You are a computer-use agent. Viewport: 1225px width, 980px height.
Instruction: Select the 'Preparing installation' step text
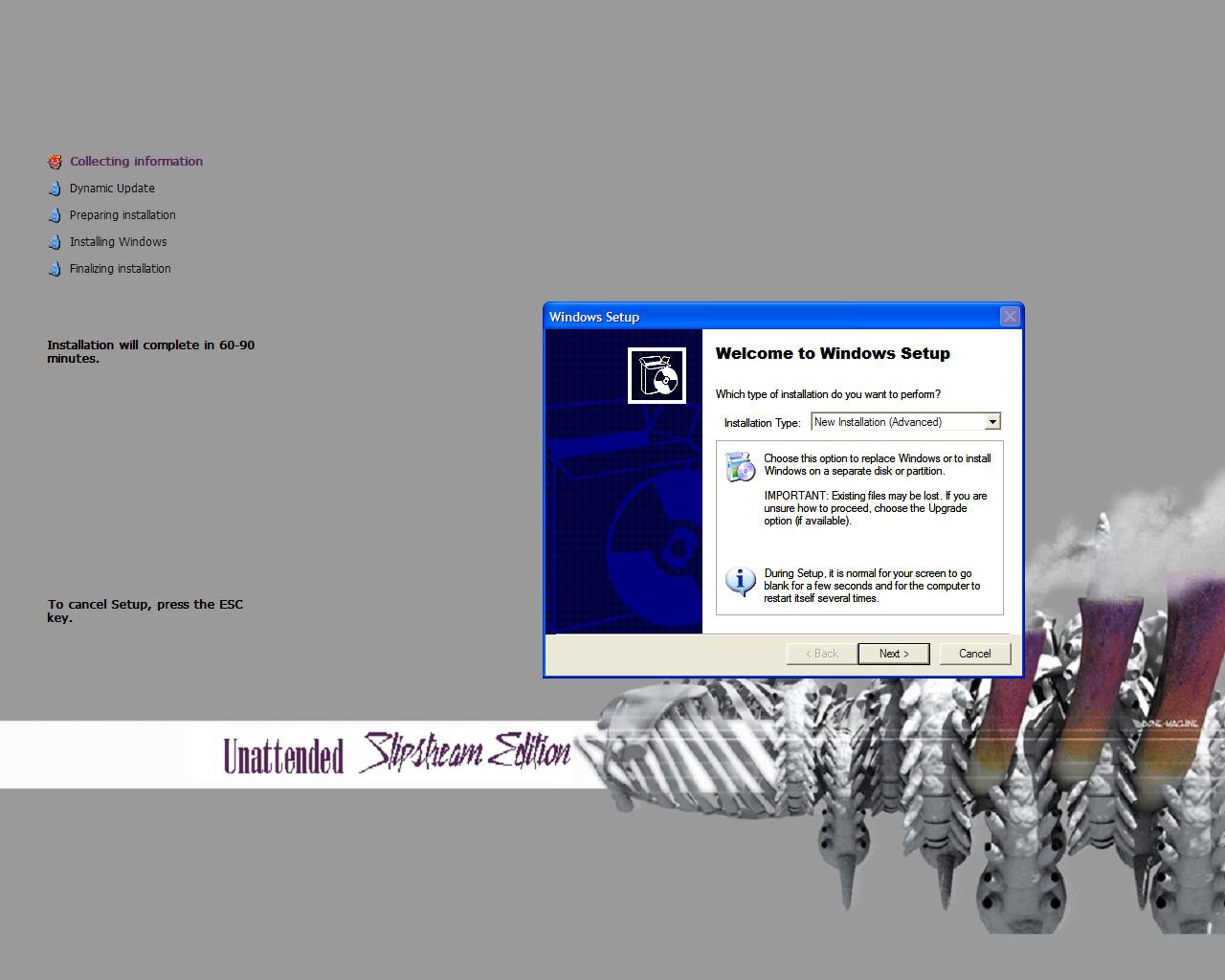click(x=122, y=215)
